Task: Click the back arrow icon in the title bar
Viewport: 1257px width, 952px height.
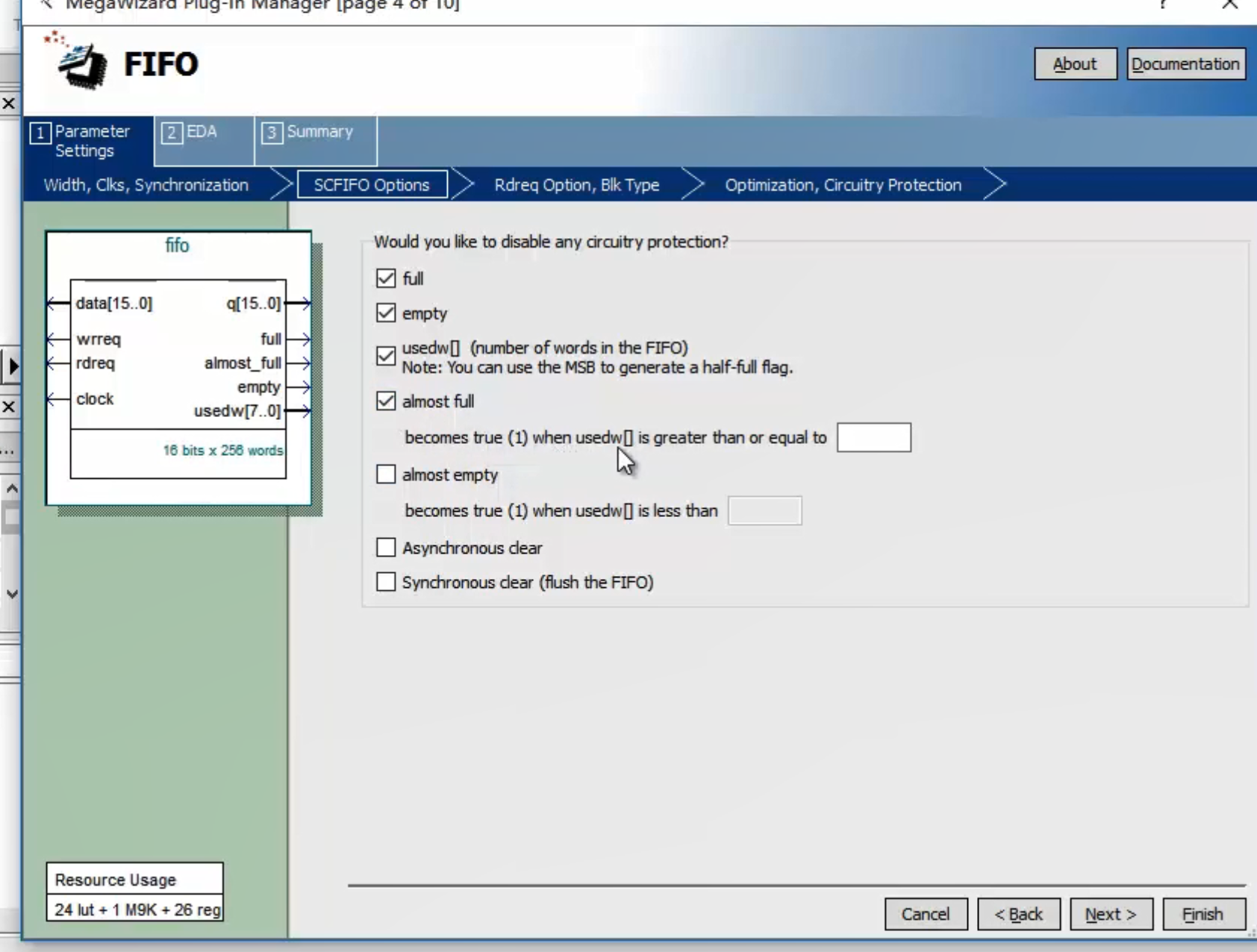Action: click(x=47, y=4)
